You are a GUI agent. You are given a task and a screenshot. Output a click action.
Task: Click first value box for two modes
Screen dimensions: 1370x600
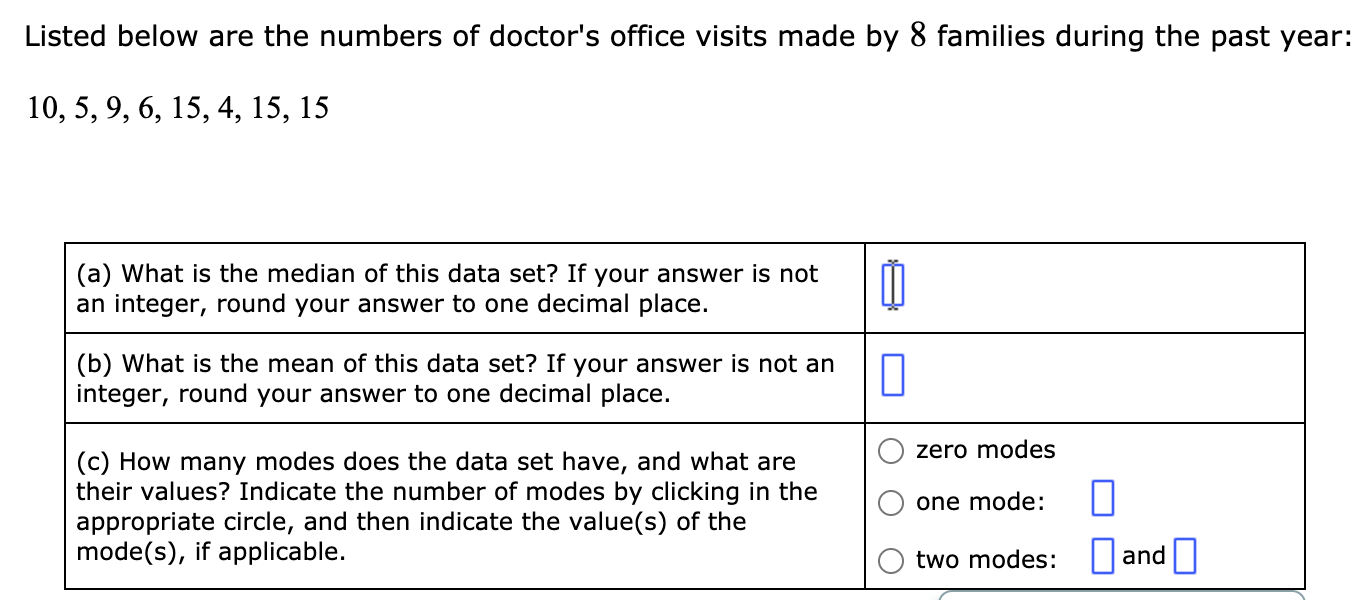tap(1102, 556)
